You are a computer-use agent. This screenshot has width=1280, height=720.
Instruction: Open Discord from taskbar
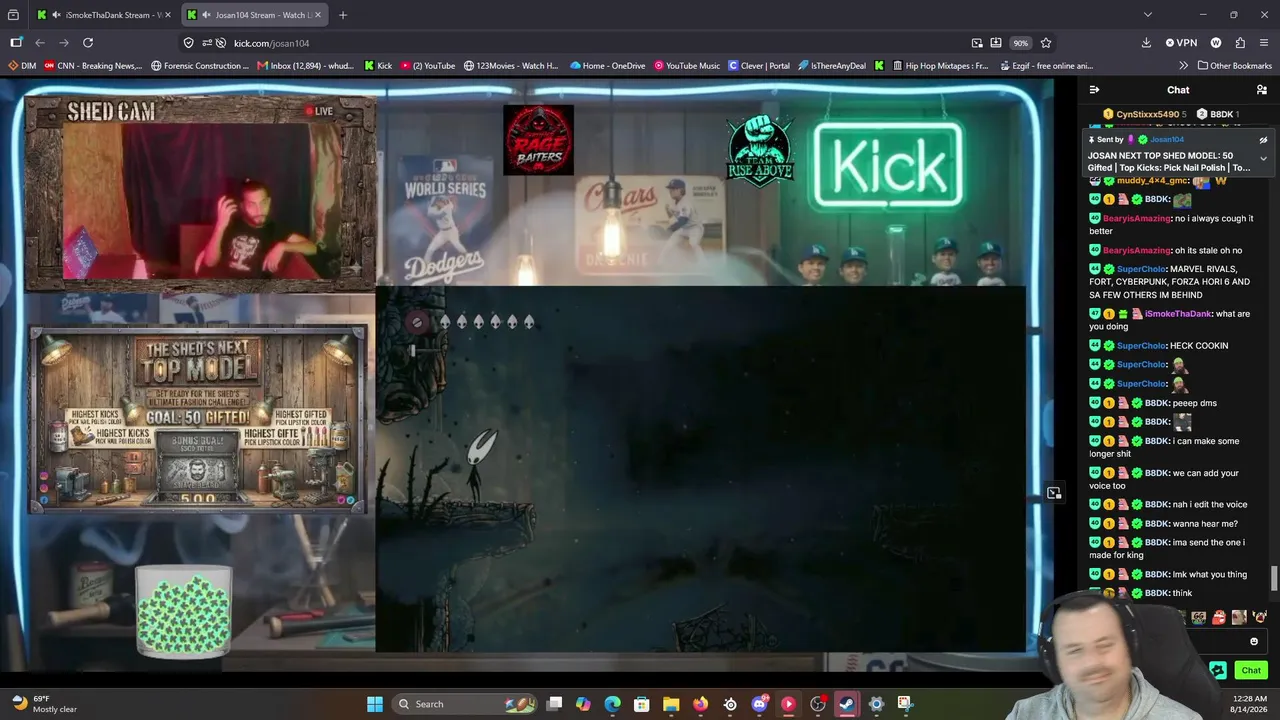[759, 704]
